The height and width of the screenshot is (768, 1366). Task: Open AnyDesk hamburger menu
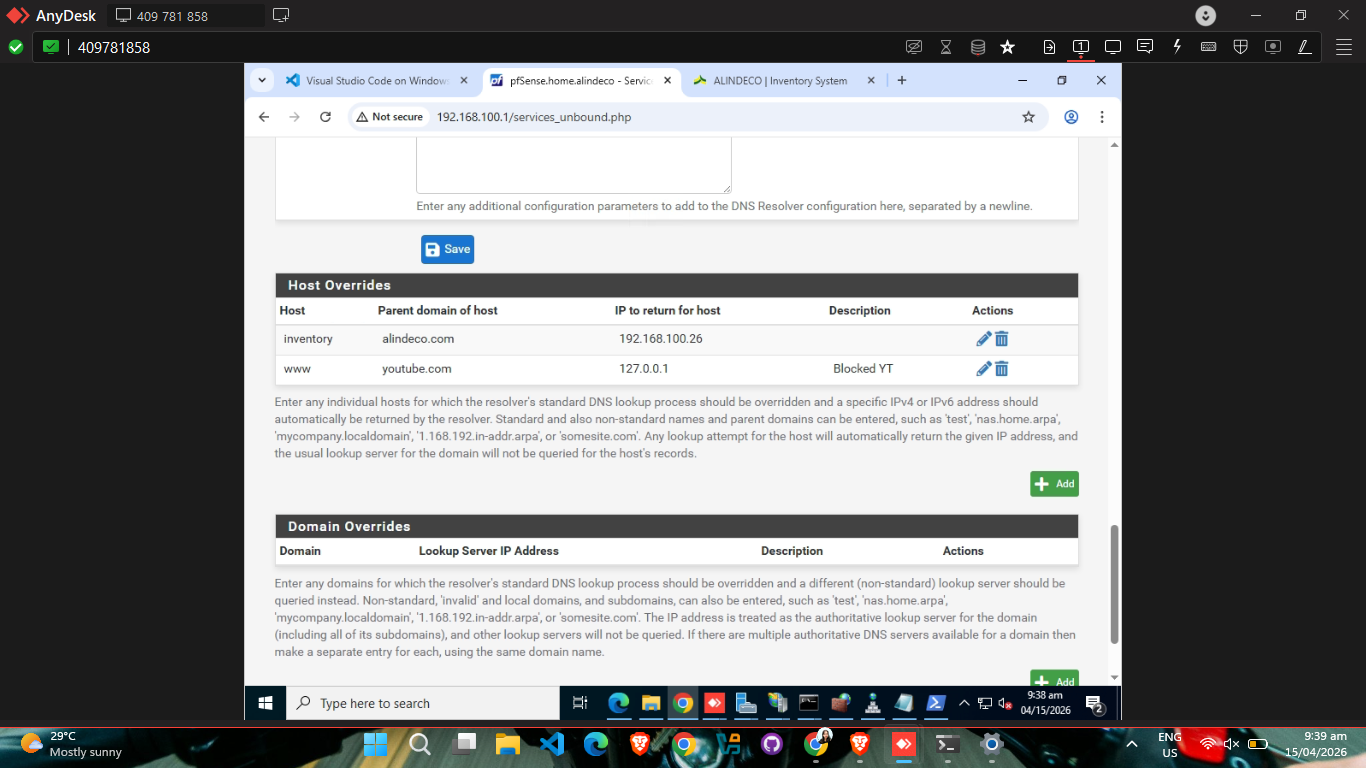click(x=1344, y=47)
